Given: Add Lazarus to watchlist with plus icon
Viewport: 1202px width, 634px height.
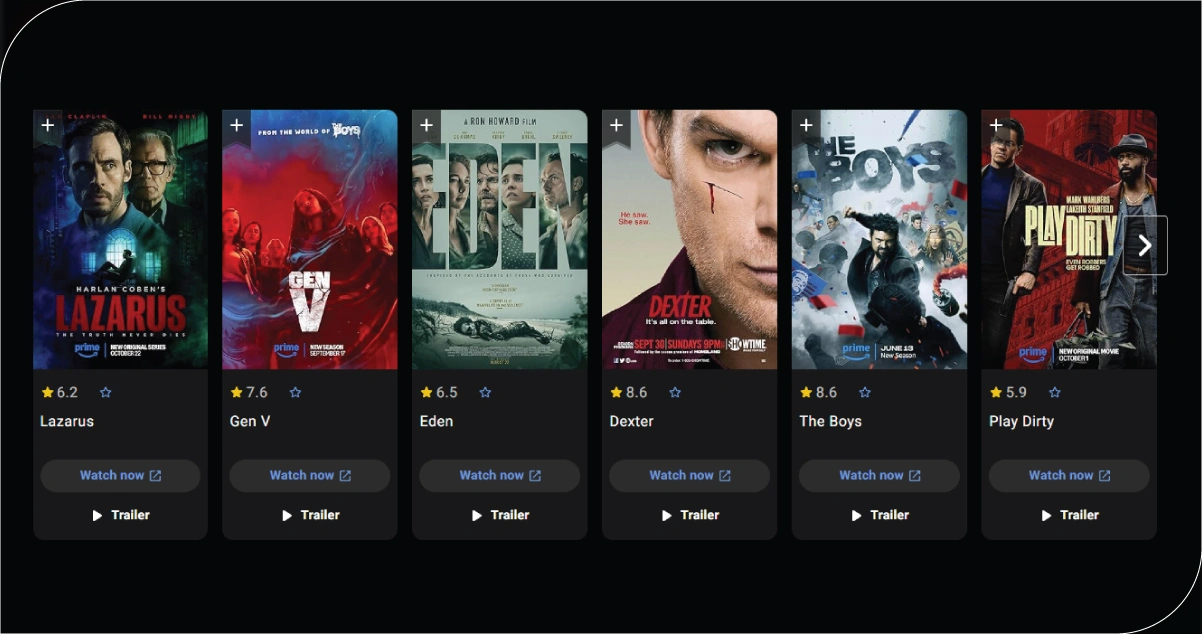Looking at the screenshot, I should click(x=47, y=126).
